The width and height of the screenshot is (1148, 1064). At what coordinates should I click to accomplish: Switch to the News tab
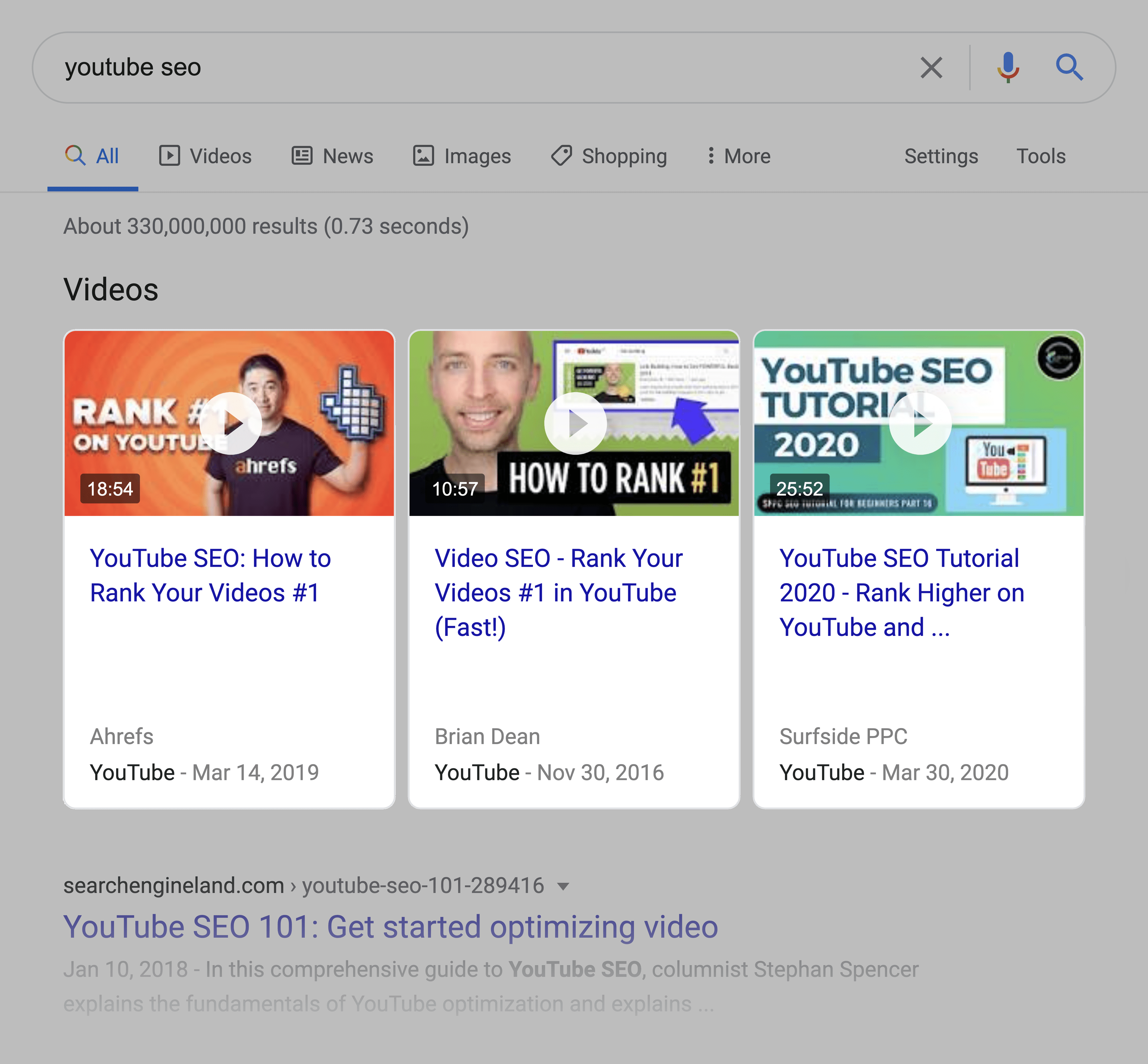tap(332, 156)
